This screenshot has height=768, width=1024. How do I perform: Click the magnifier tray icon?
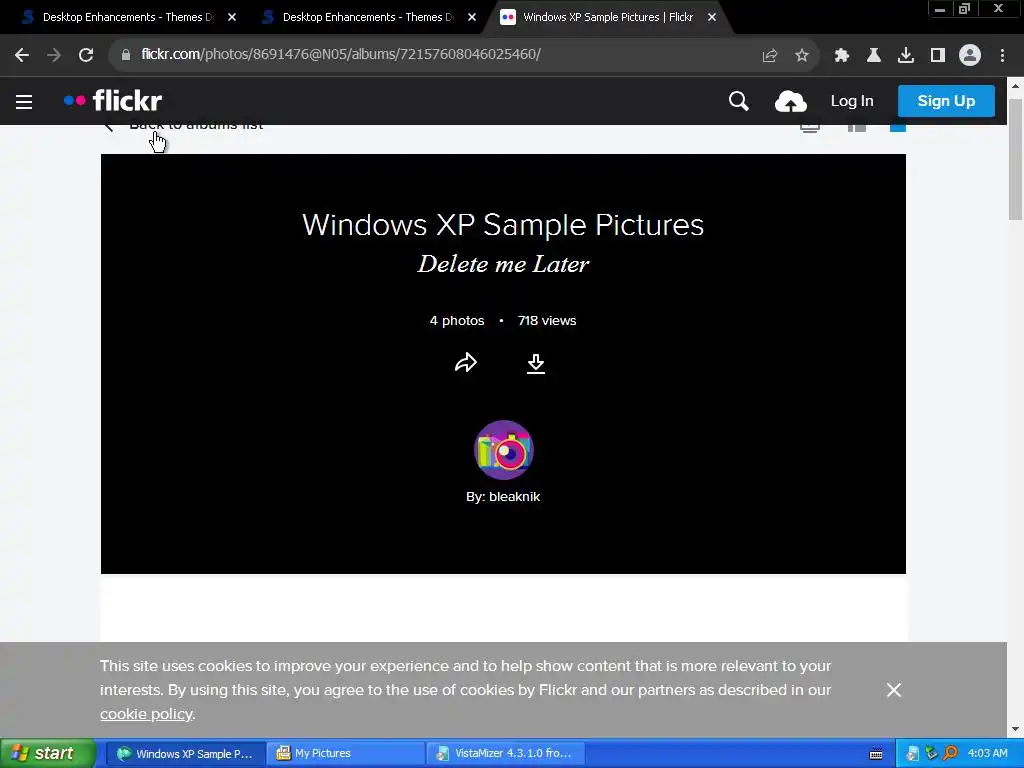tap(950, 754)
